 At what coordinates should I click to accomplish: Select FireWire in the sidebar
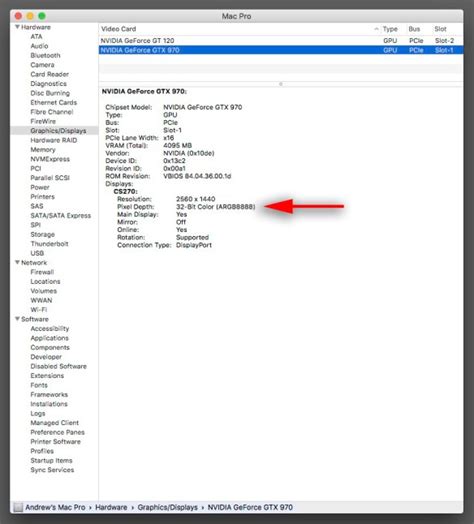point(43,121)
